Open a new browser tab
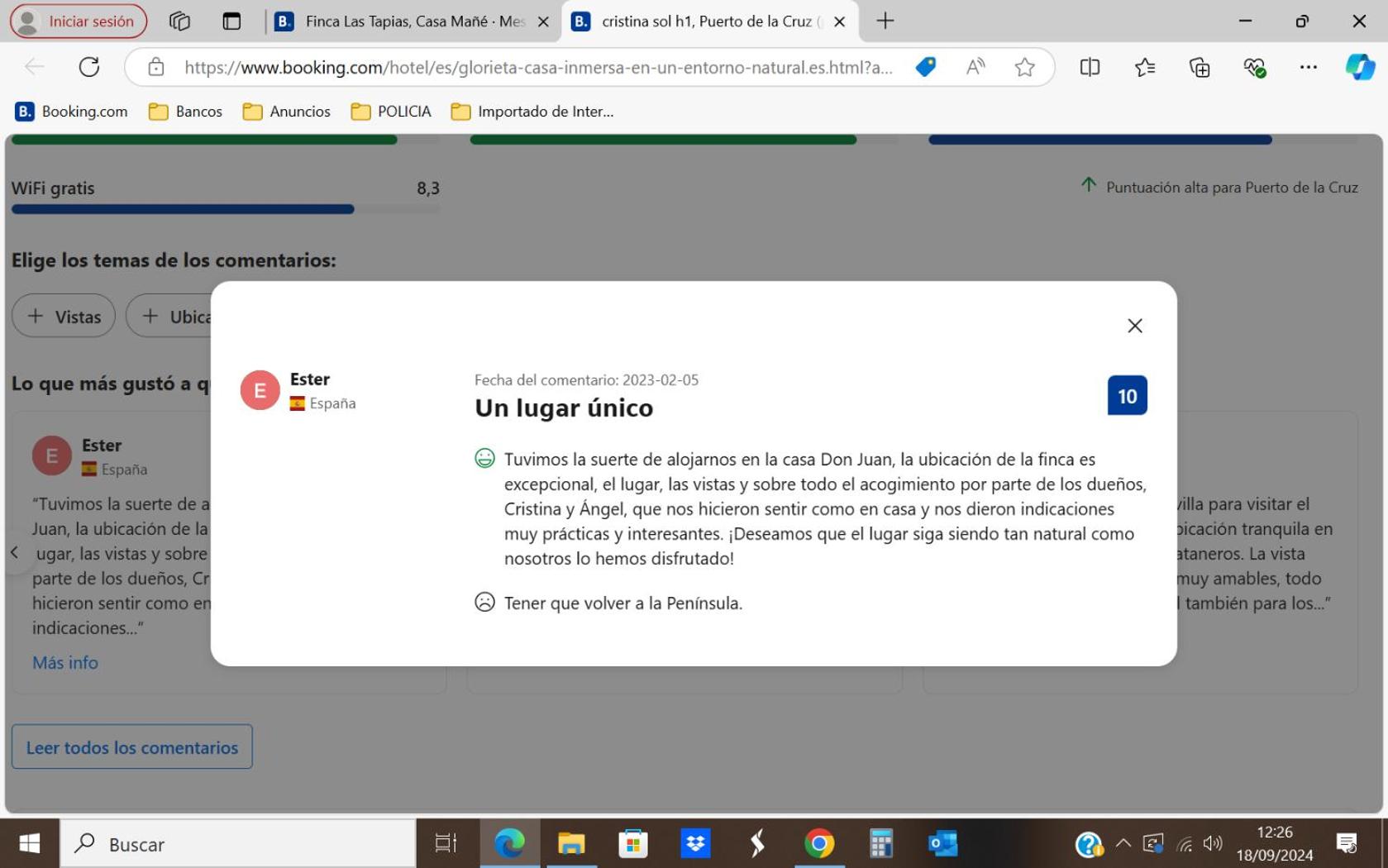 pyautogui.click(x=885, y=21)
